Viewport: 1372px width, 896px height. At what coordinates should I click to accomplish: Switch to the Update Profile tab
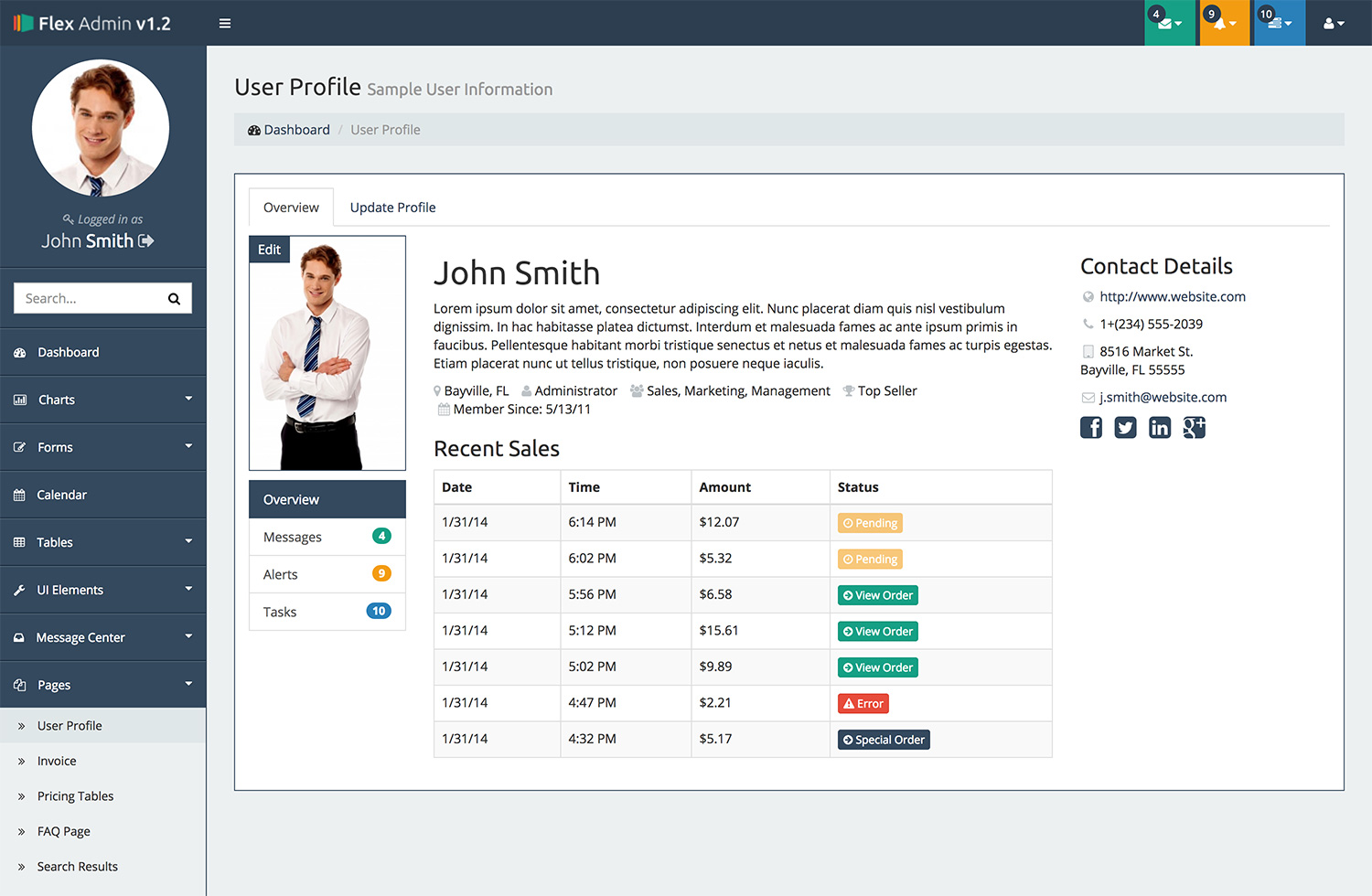(x=392, y=208)
